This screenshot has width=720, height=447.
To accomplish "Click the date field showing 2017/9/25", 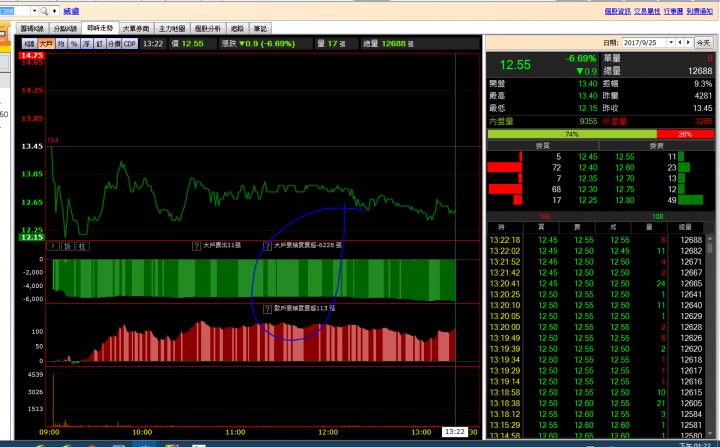I will tap(645, 42).
